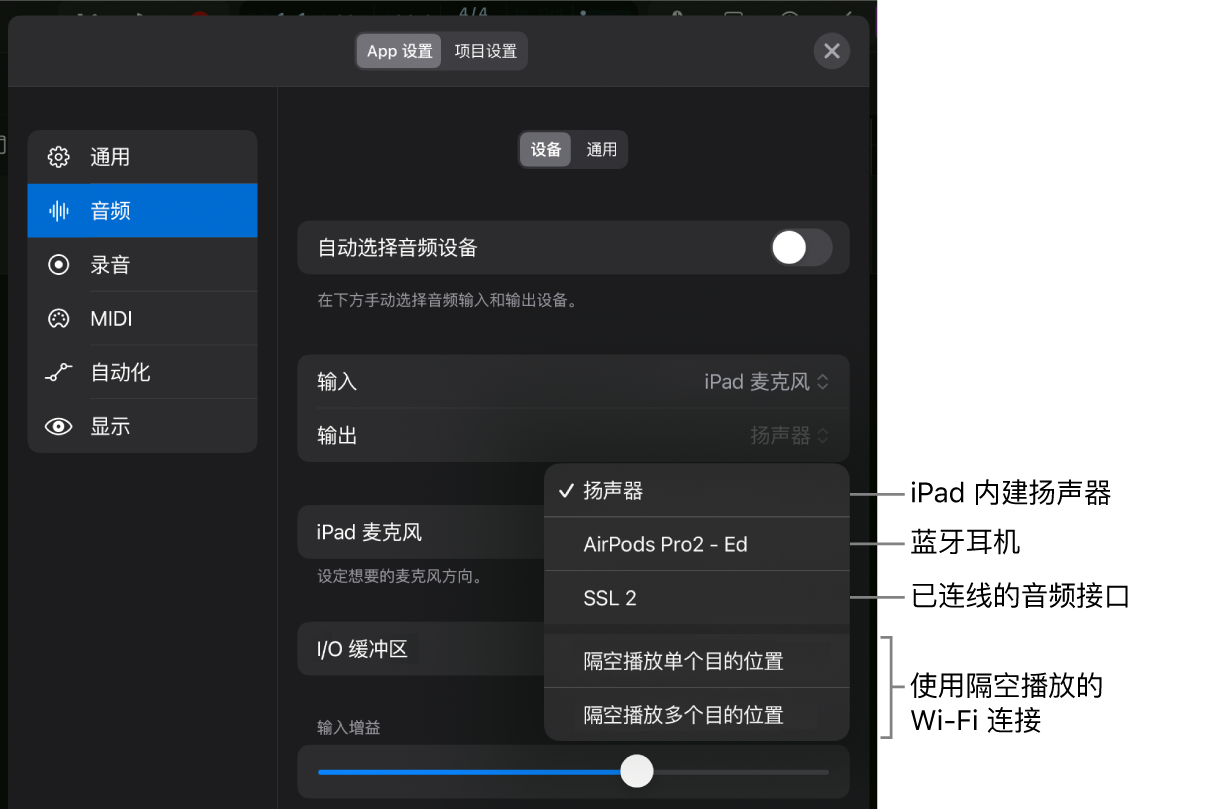Click the iPad 麦克风 direction row
This screenshot has height=811, width=1213.
pyautogui.click(x=421, y=532)
